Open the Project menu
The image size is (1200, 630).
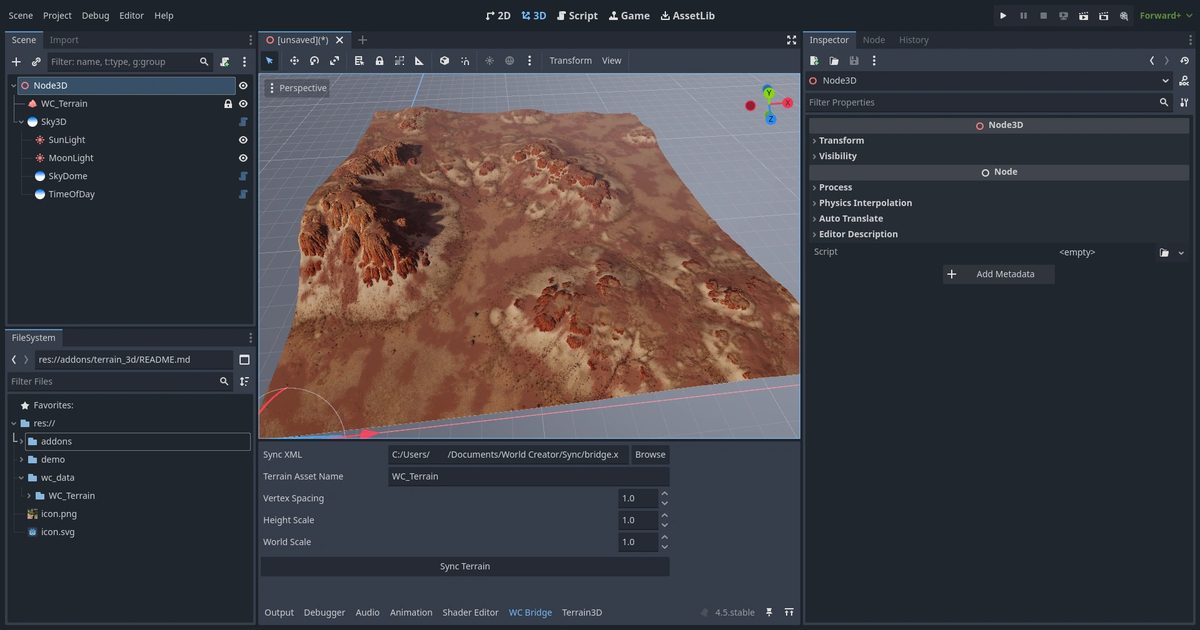pos(57,15)
